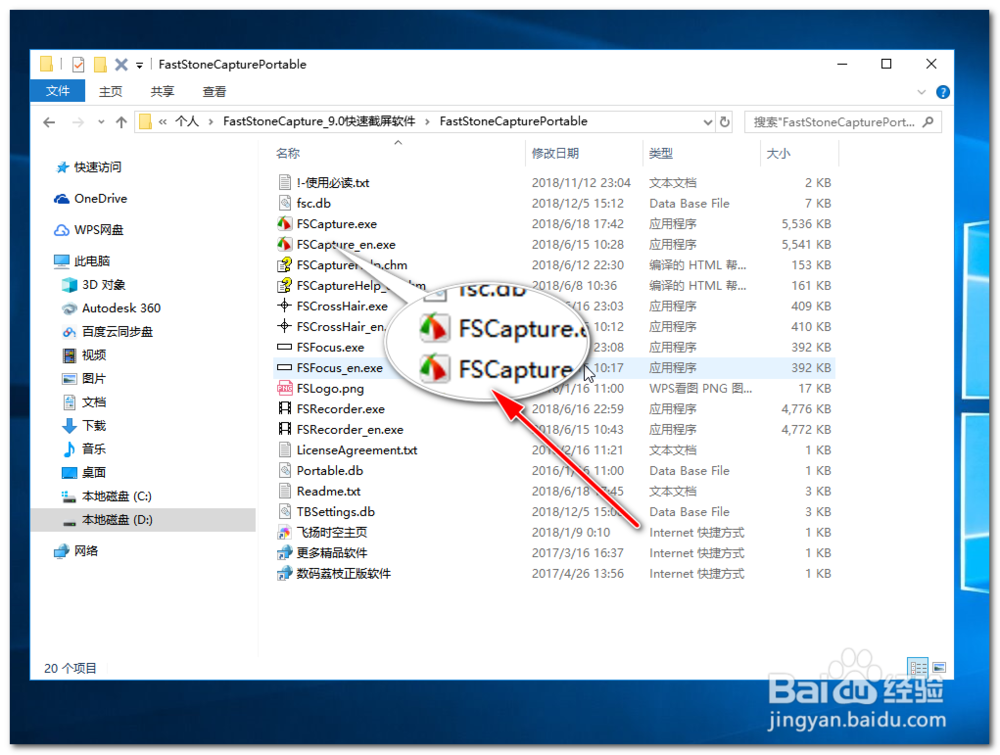This screenshot has height=755, width=1000.
Task: Open the 共享 ribbon tab
Action: (162, 92)
